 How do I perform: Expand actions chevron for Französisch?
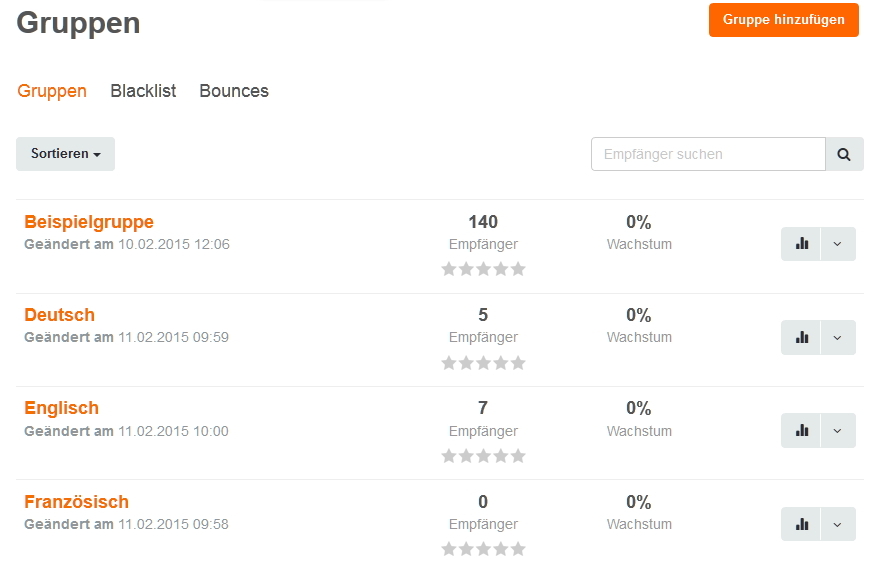pos(837,524)
